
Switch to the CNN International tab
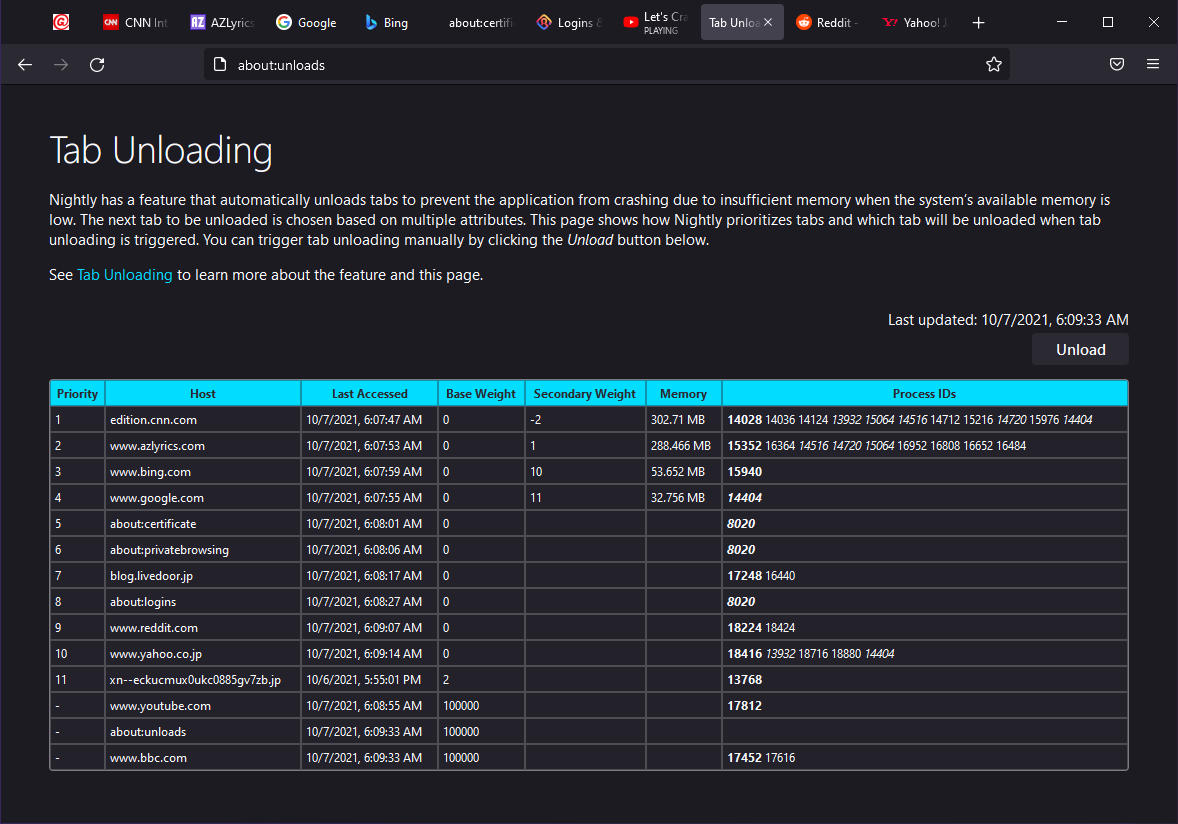click(x=135, y=22)
